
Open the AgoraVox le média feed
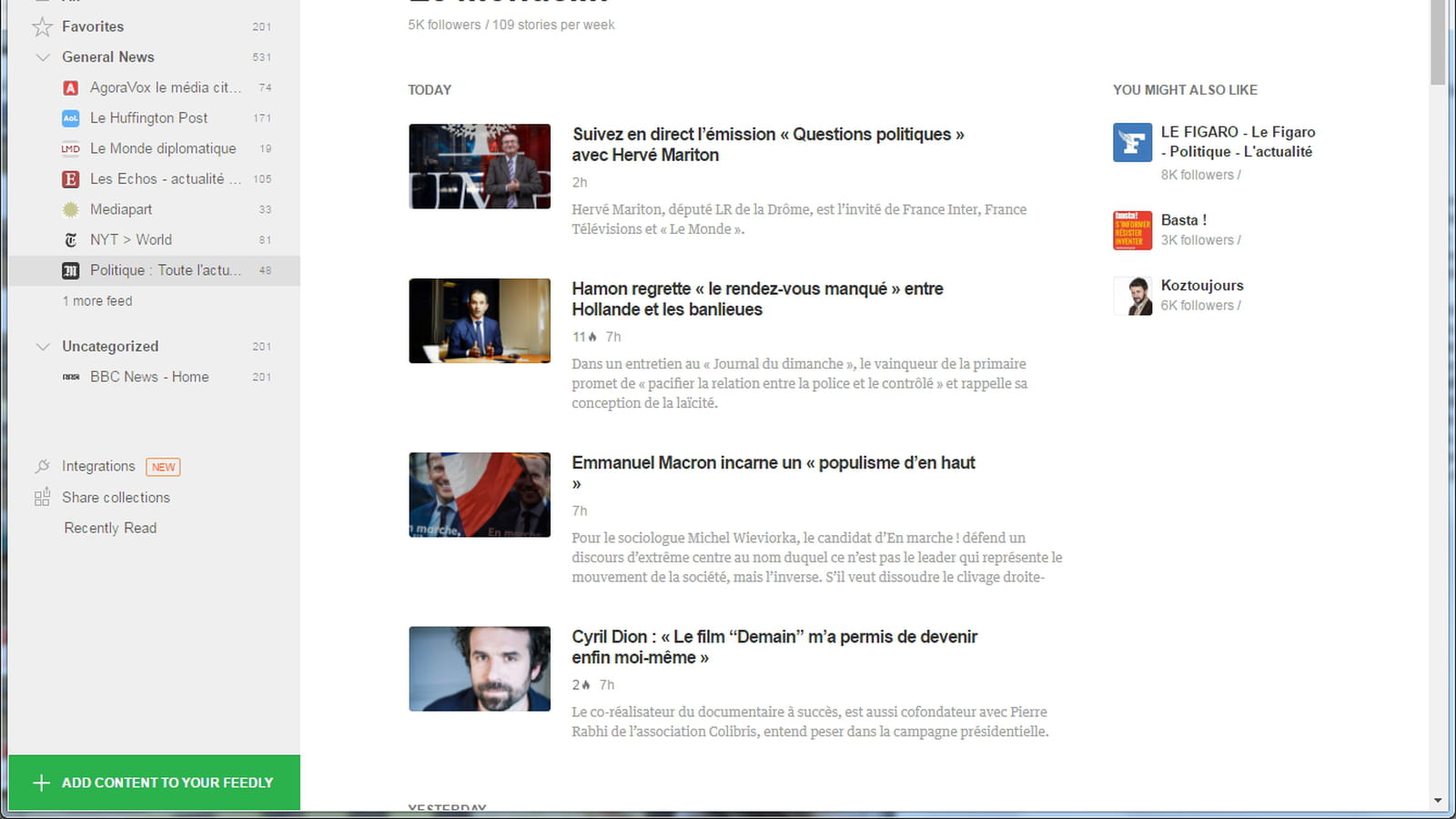tap(166, 87)
